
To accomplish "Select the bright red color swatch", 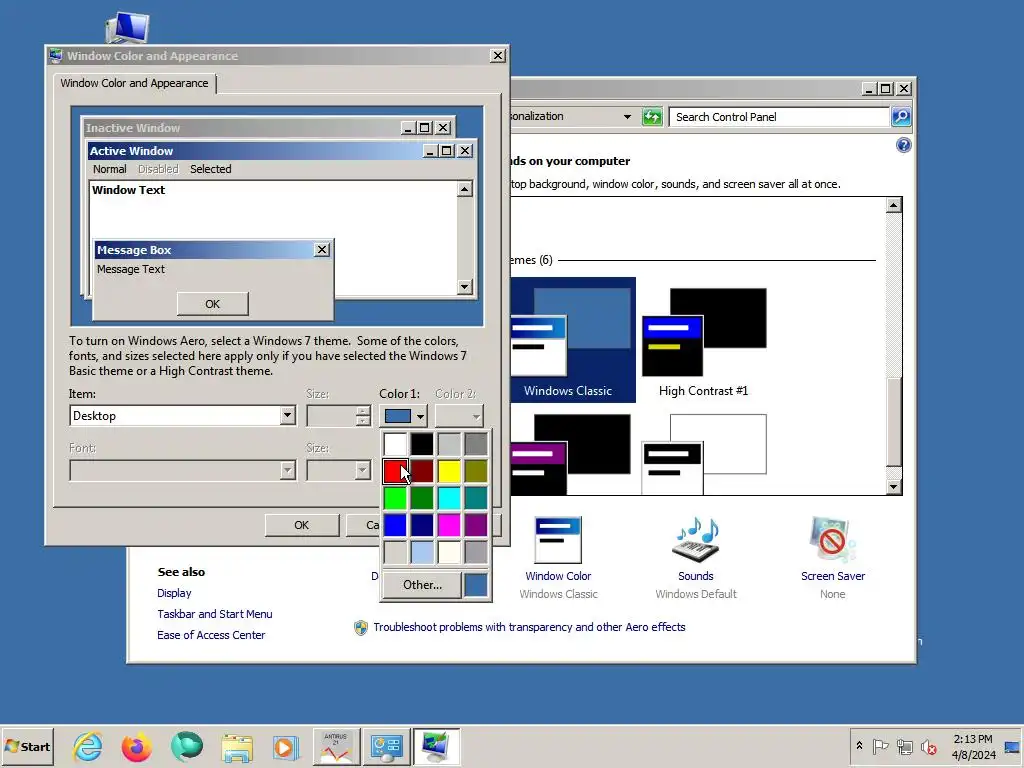I will 395,471.
